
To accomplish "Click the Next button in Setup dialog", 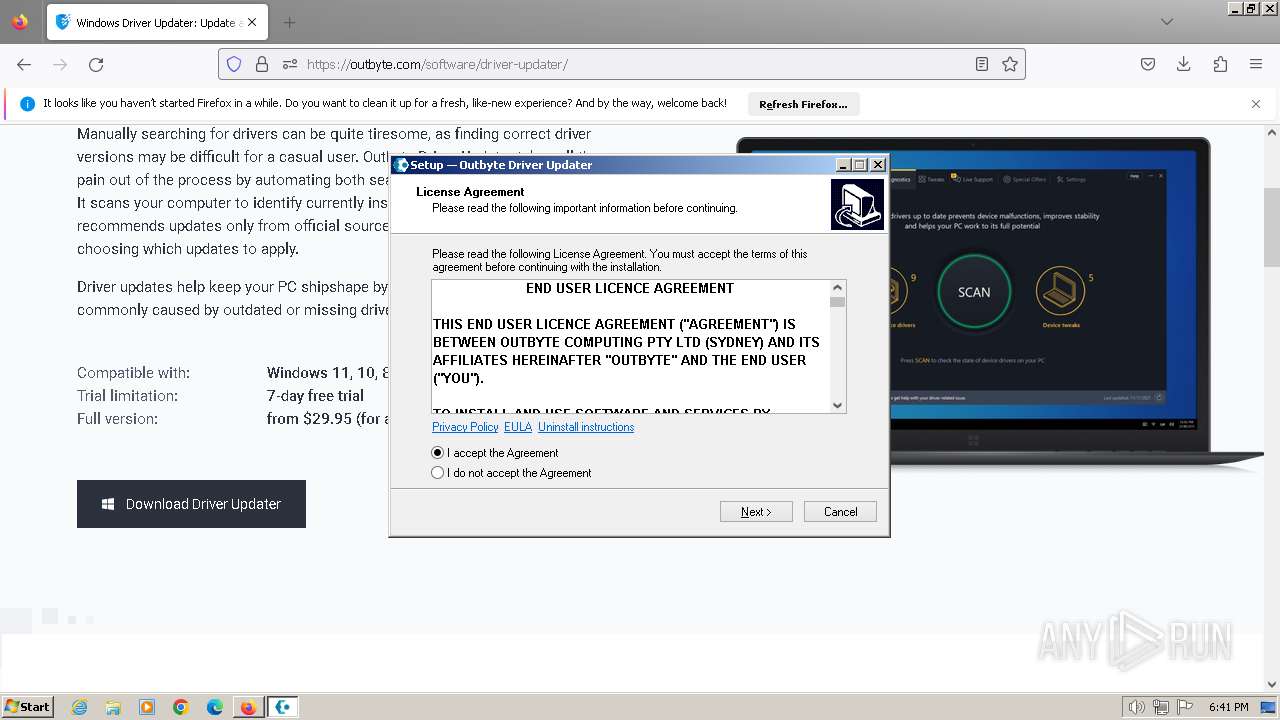I will point(756,512).
